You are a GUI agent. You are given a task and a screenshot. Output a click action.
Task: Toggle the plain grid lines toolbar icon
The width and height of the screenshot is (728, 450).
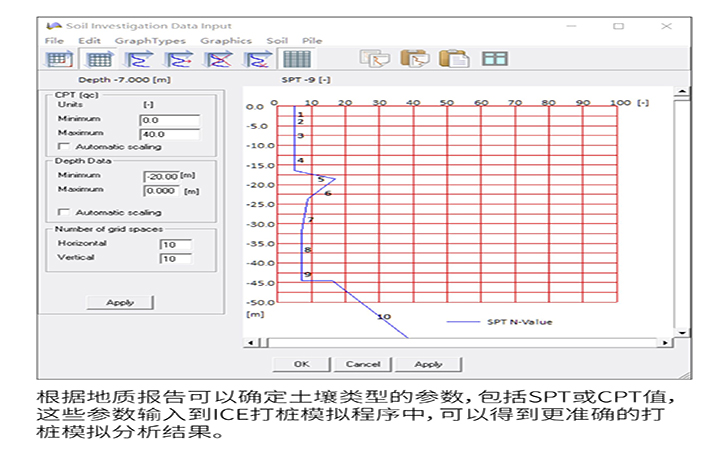(x=297, y=59)
